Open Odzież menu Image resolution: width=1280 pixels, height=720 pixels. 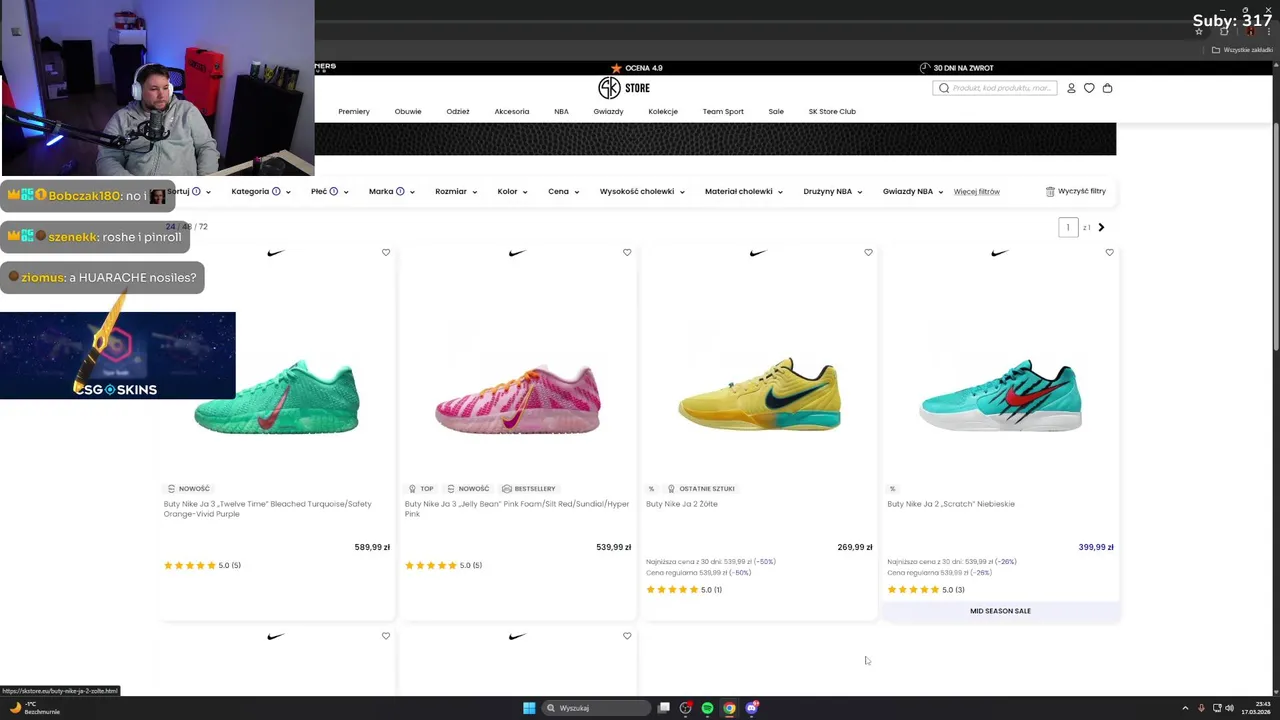point(458,111)
